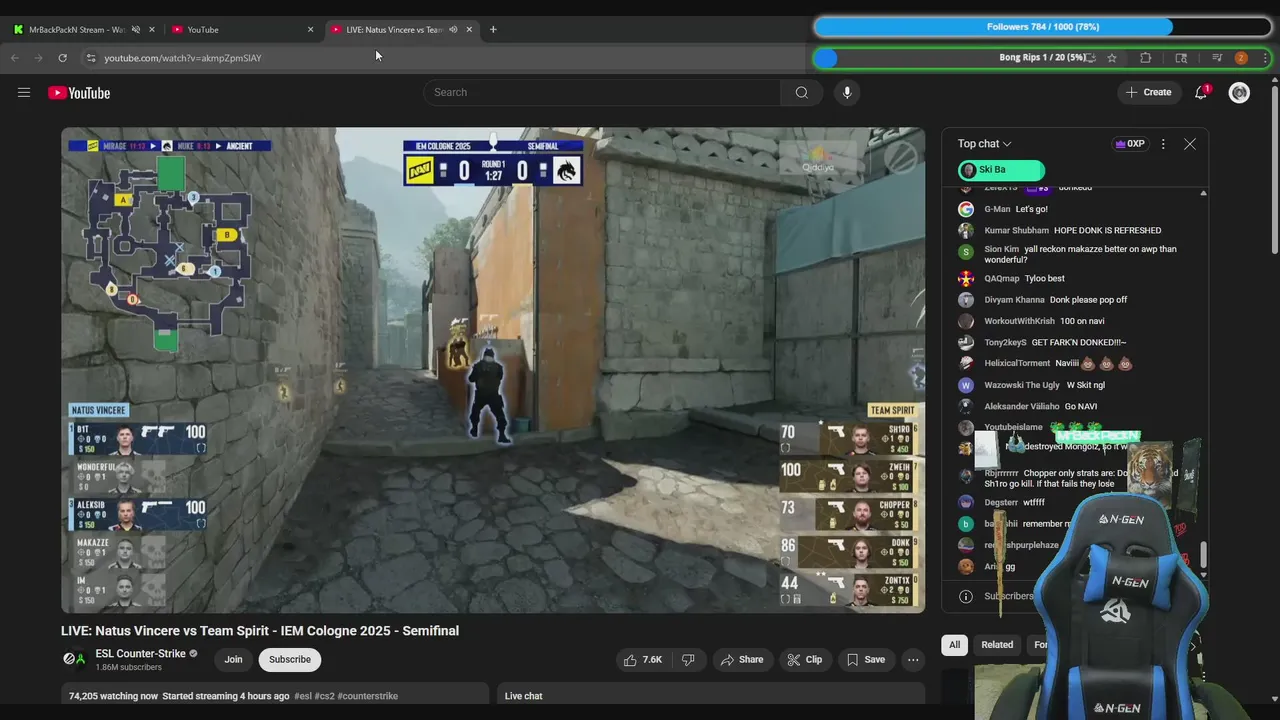Screen dimensions: 1280x720
Task: Like the video with 7.6K likes
Action: [643, 660]
